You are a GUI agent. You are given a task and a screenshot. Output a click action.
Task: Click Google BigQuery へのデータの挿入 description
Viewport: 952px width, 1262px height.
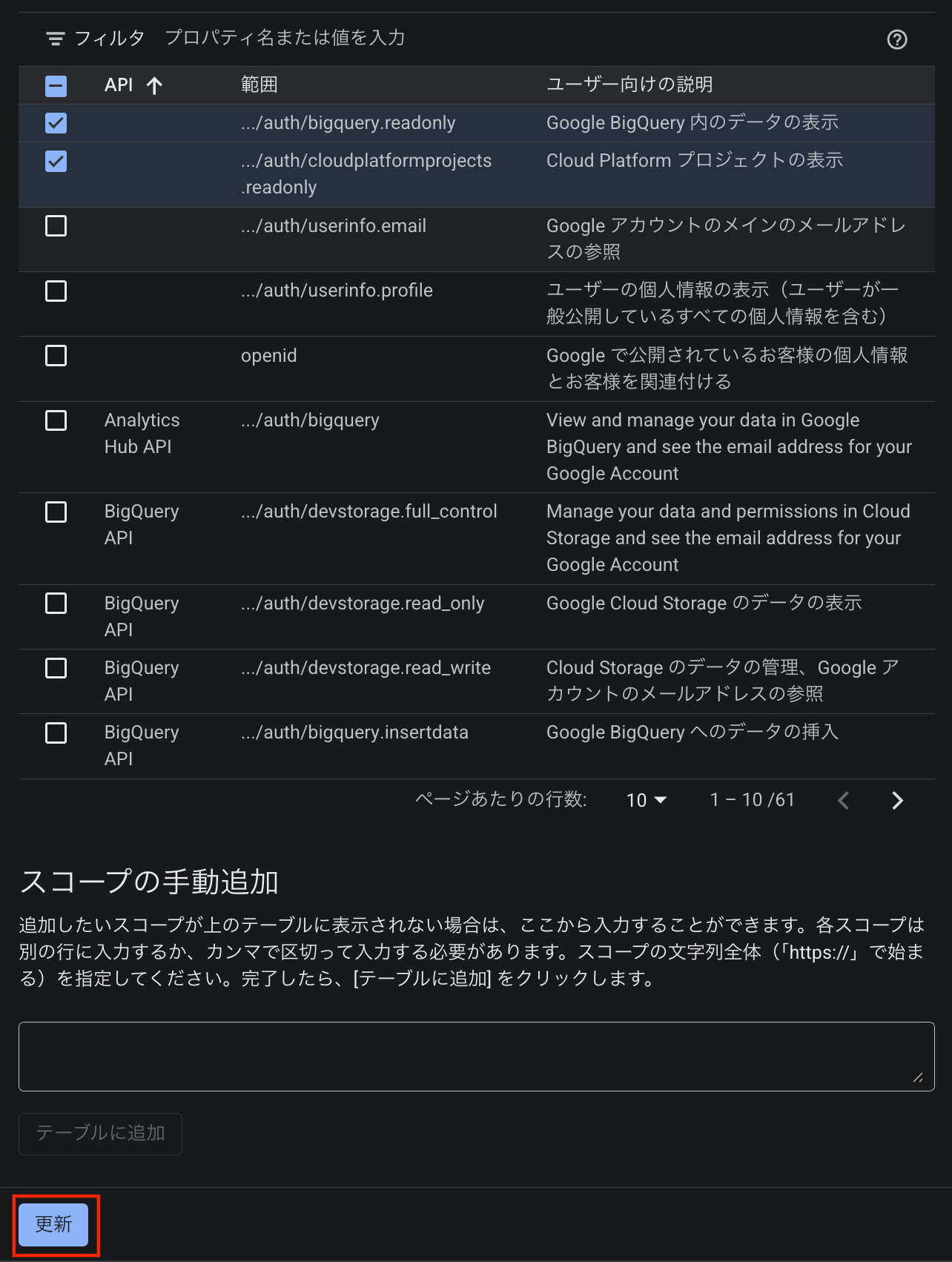point(692,732)
